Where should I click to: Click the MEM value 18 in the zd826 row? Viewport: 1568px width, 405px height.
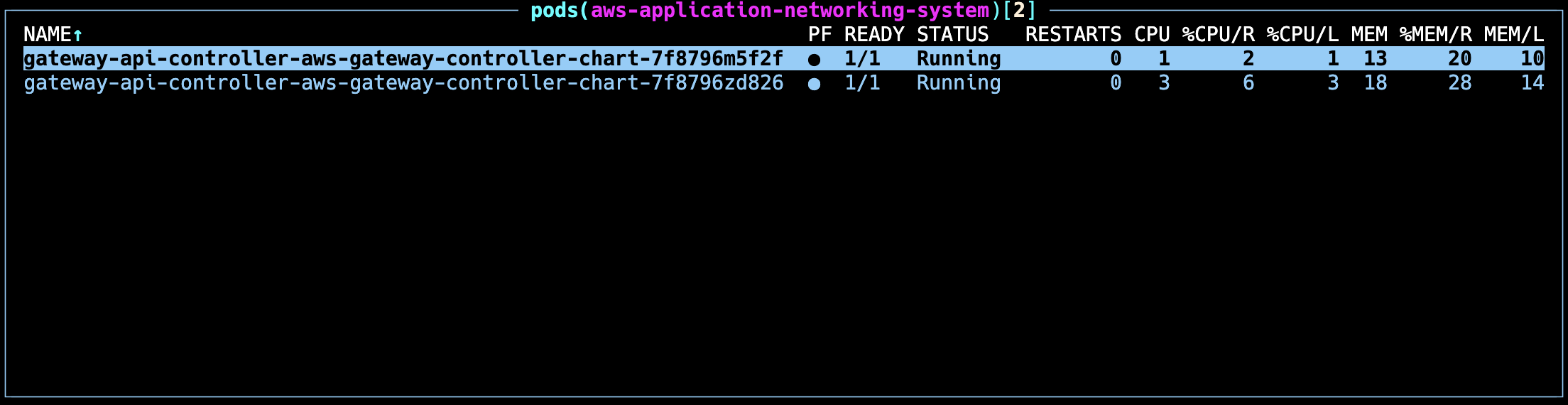click(x=1376, y=82)
